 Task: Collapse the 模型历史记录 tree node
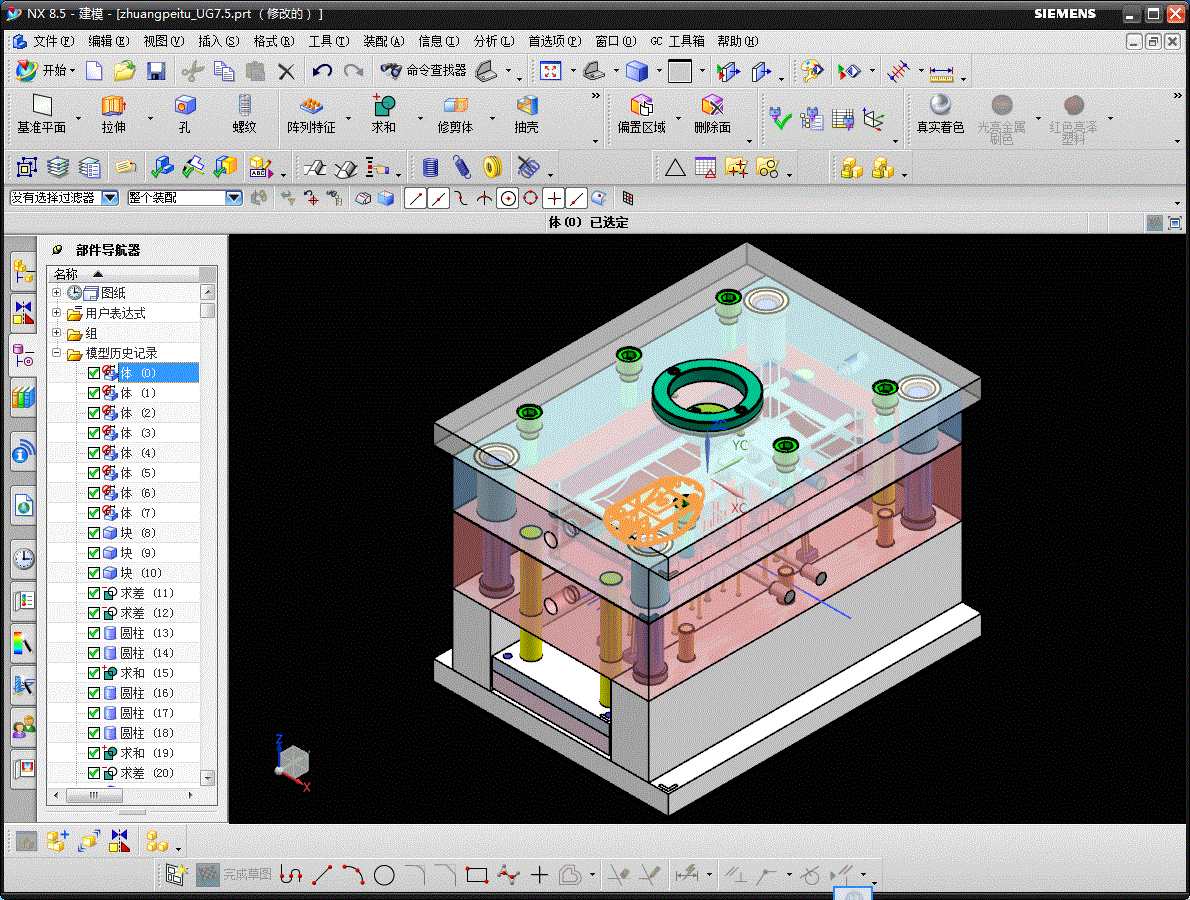[x=57, y=353]
